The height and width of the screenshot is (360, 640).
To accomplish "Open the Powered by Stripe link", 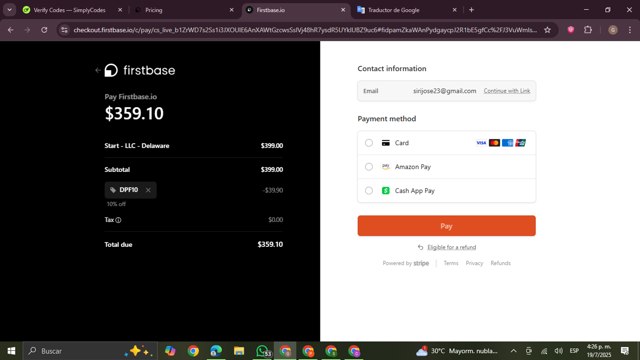I will 406,263.
